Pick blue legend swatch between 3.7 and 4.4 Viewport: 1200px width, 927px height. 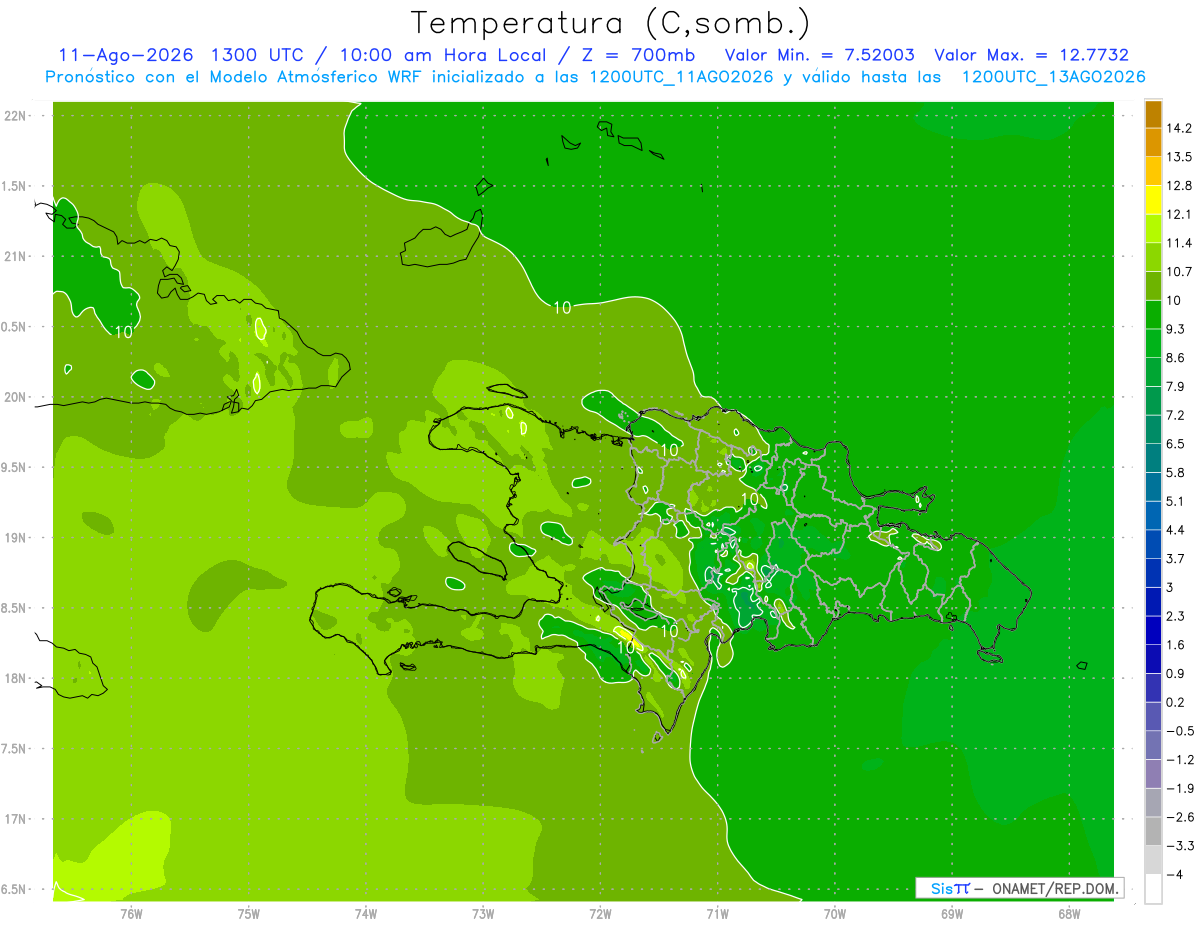[x=1153, y=544]
